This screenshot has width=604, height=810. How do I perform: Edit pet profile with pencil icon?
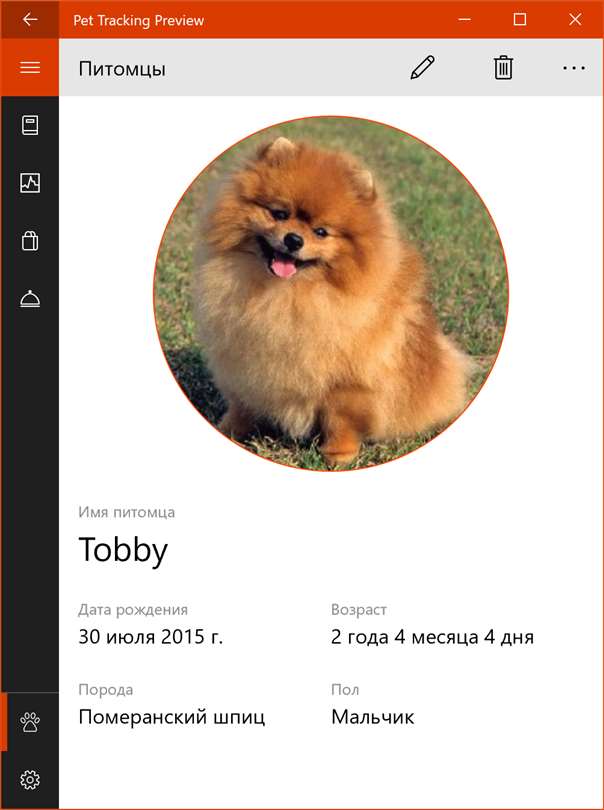click(x=422, y=68)
